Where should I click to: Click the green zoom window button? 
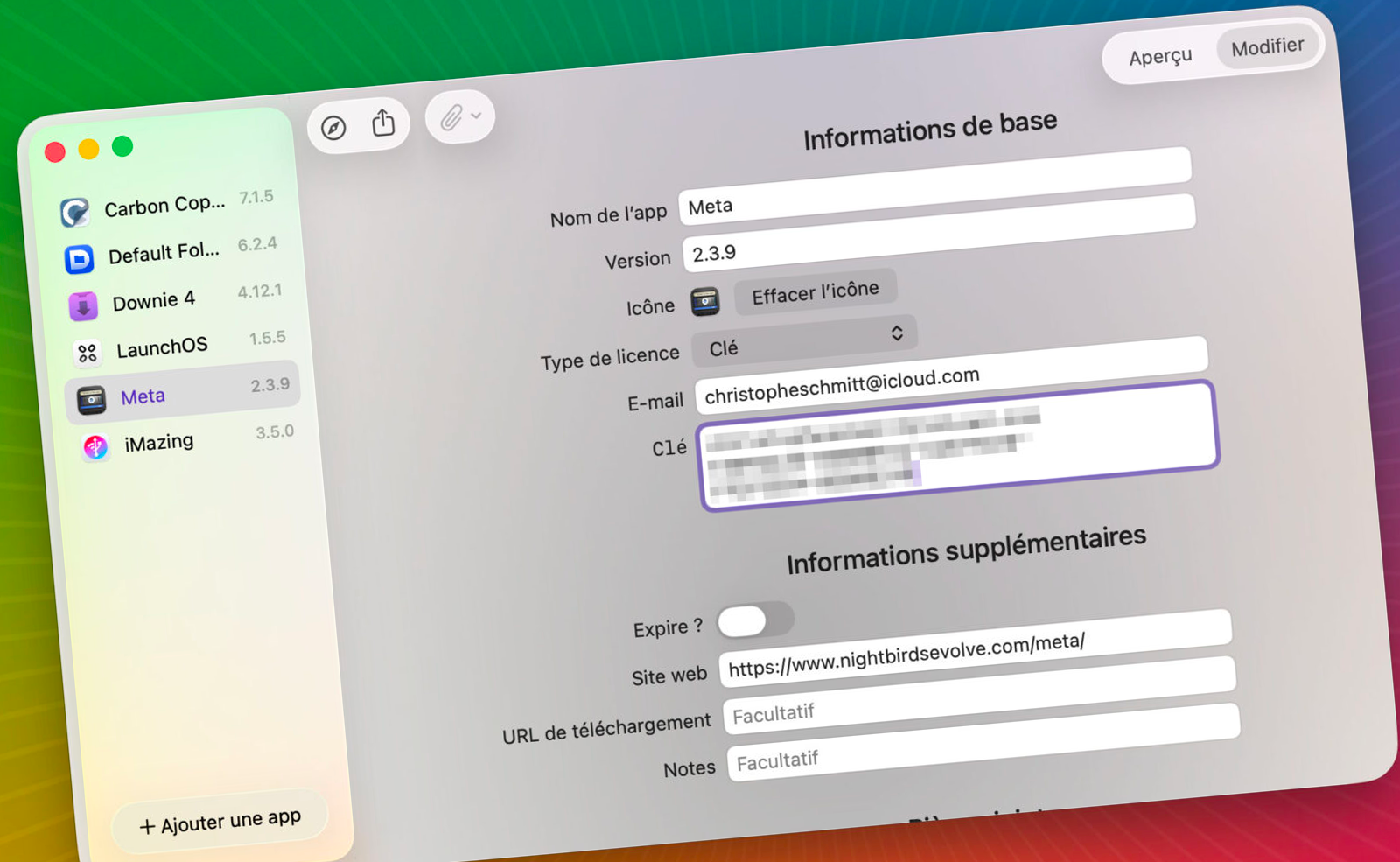pyautogui.click(x=122, y=146)
